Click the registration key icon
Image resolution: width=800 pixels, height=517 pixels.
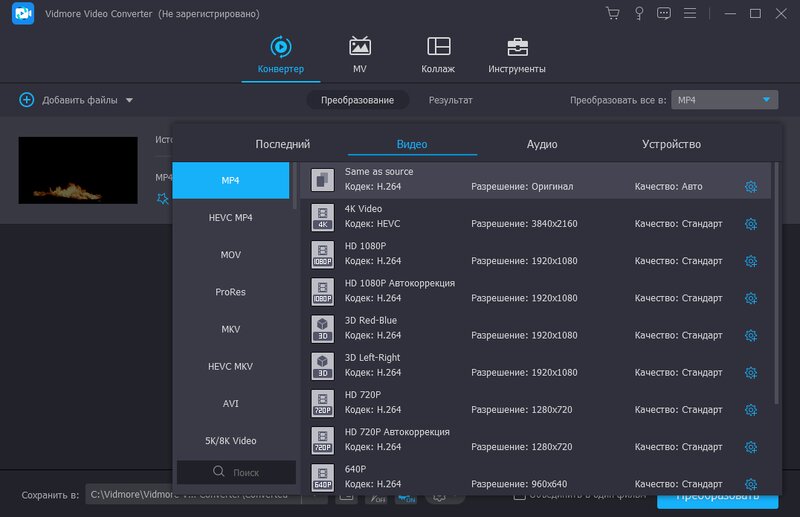click(x=639, y=13)
